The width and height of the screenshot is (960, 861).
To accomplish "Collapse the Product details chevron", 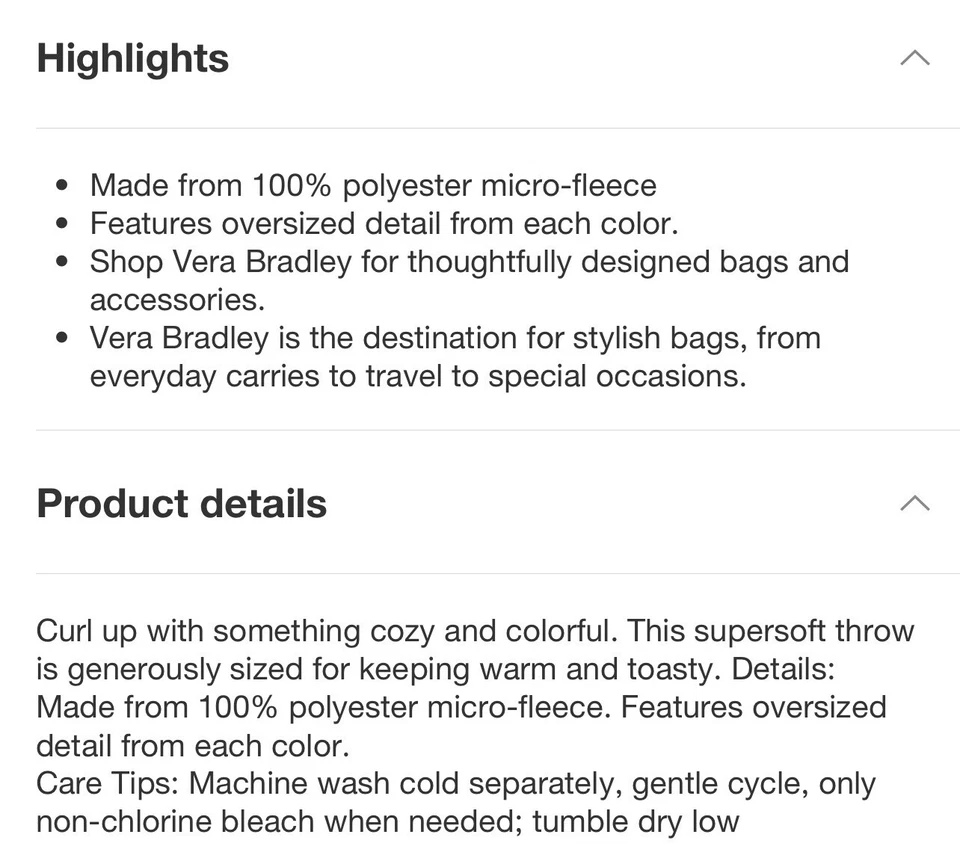I will (915, 503).
